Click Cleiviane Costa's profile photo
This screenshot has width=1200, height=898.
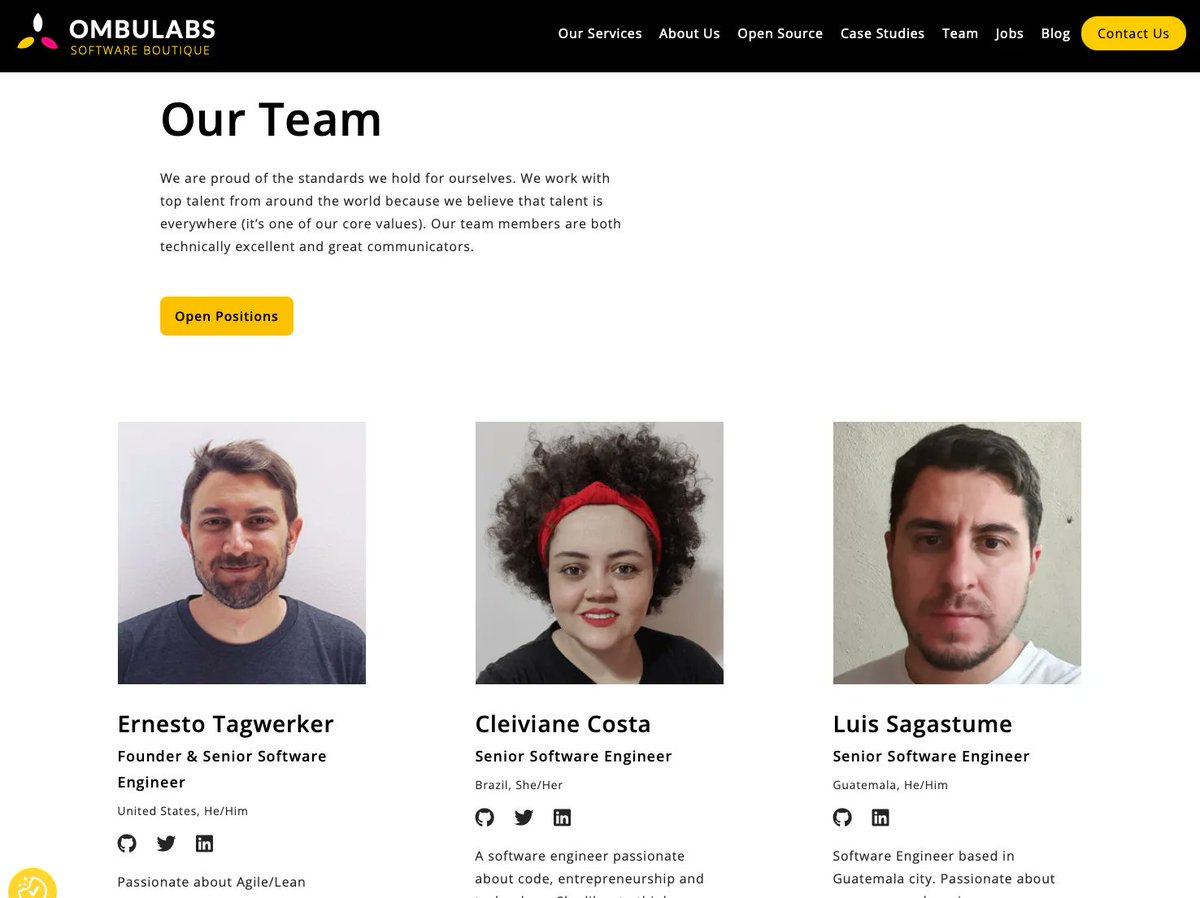[x=599, y=553]
